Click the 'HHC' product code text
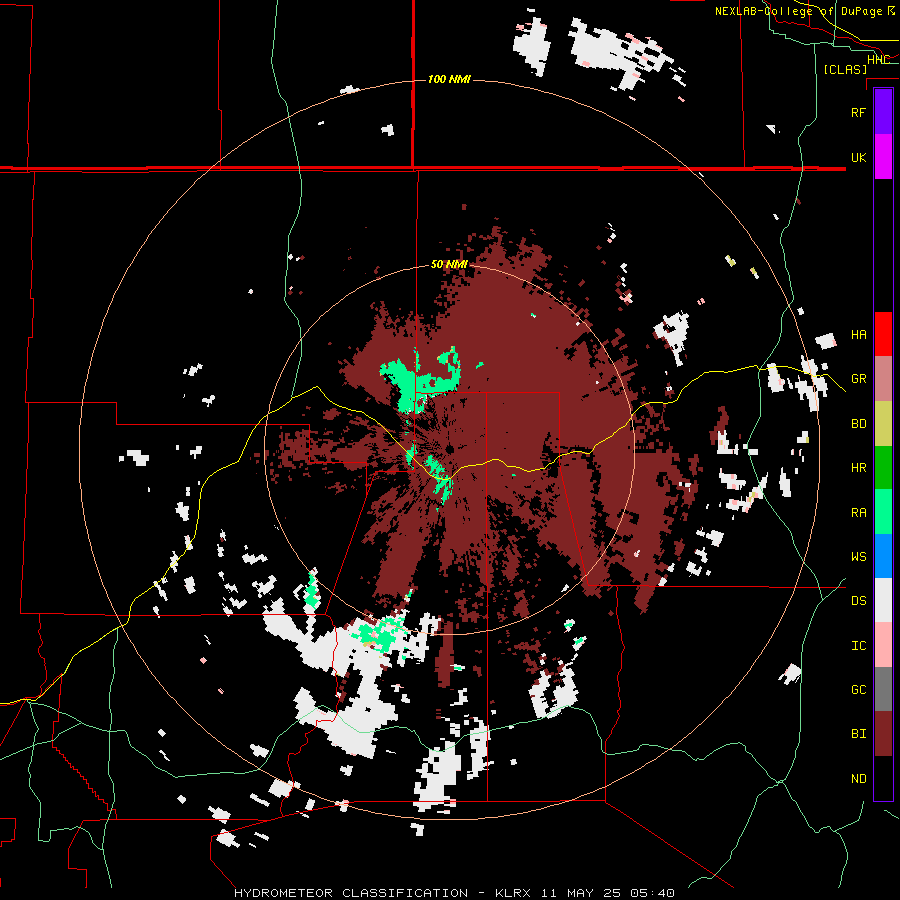This screenshot has width=900, height=900. [x=878, y=59]
